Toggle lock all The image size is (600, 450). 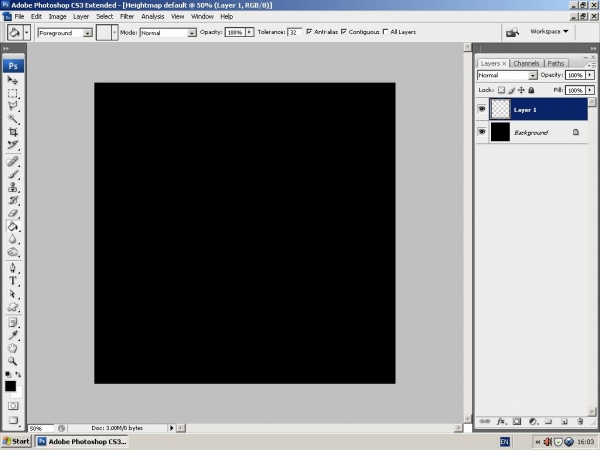click(x=531, y=90)
